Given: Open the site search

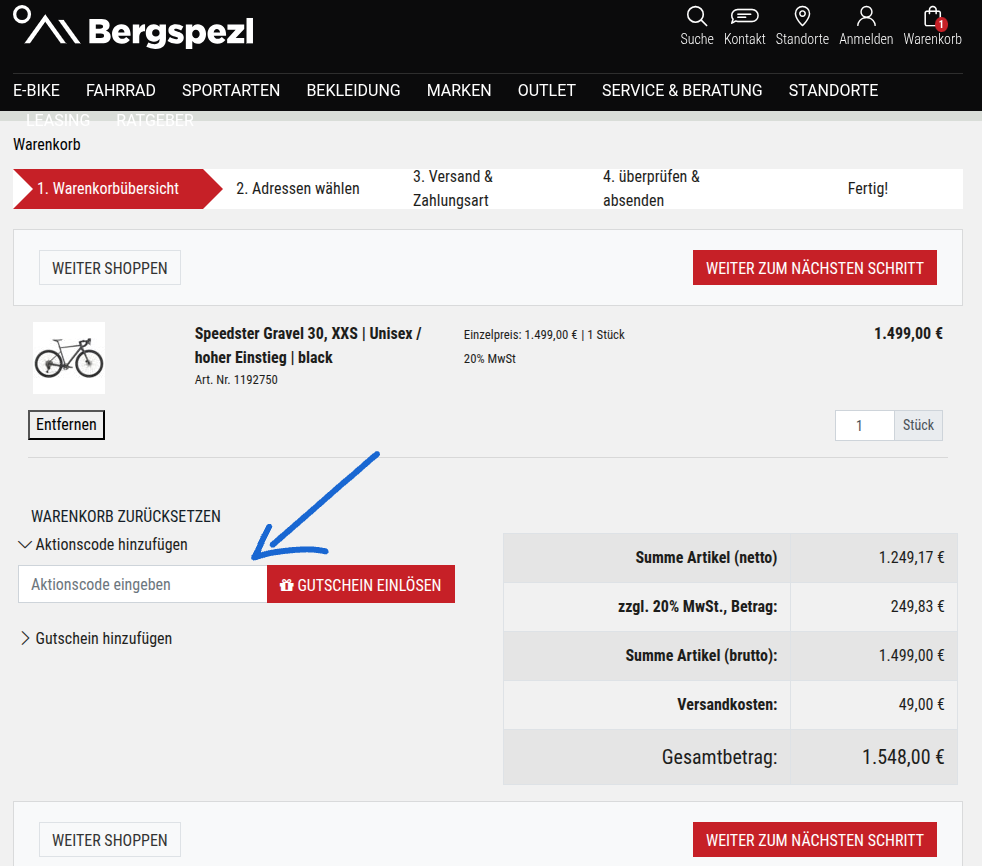Looking at the screenshot, I should coord(696,18).
